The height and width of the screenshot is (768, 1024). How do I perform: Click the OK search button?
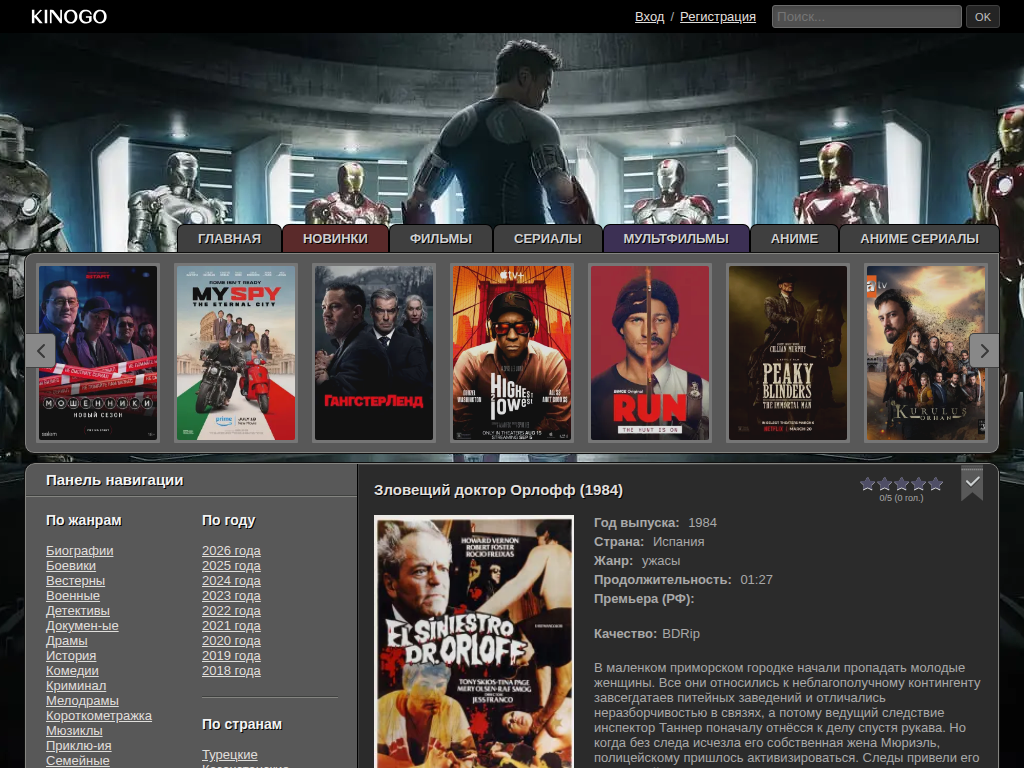point(982,16)
